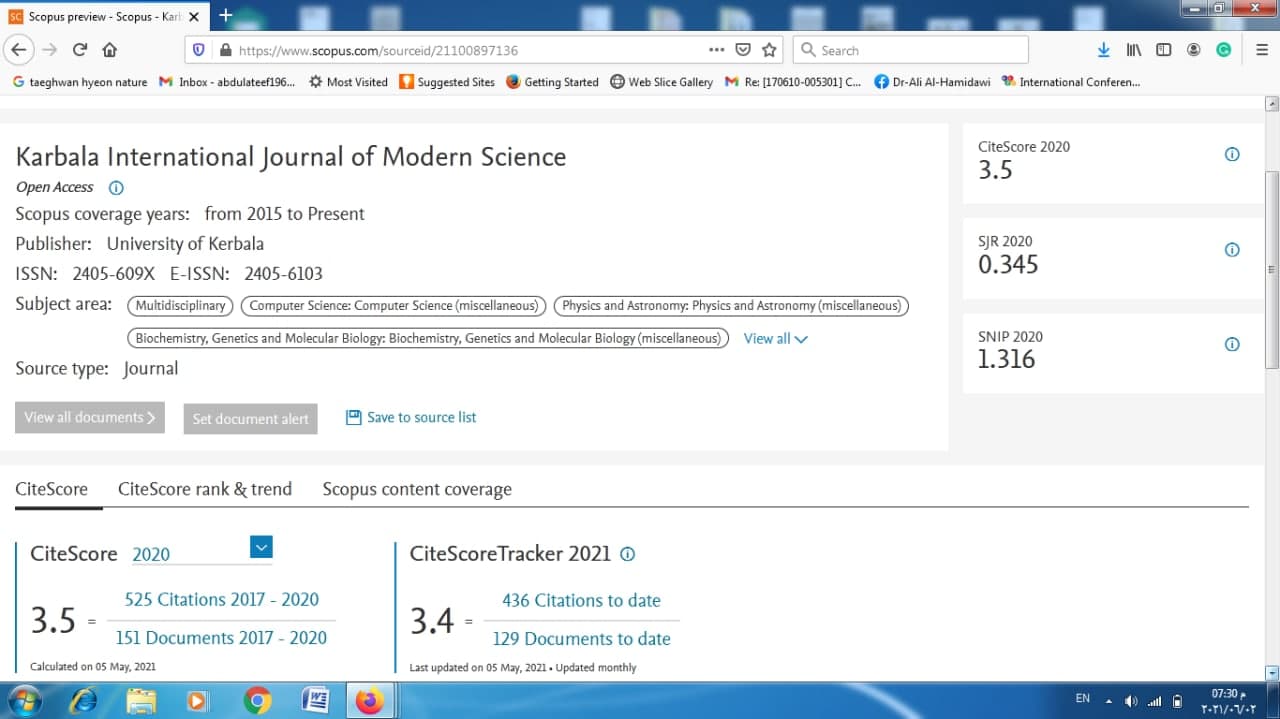
Task: Open the CiteScore year 2020 dropdown
Action: 261,547
